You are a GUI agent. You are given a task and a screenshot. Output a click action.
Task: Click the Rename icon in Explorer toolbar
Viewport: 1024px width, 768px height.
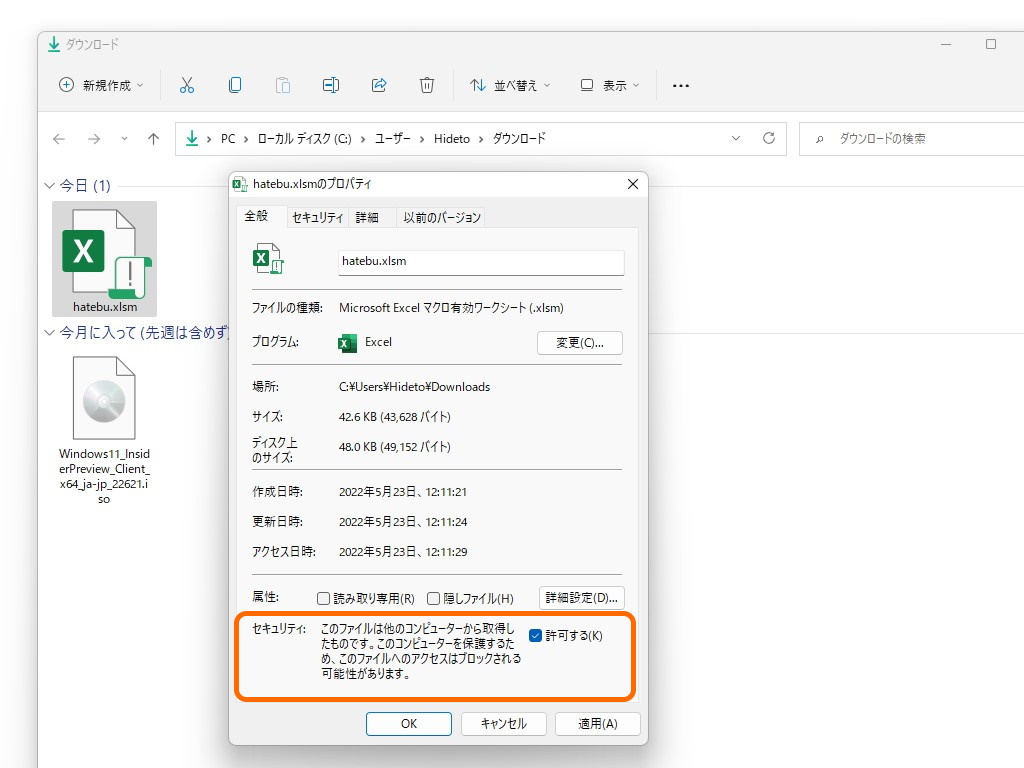pyautogui.click(x=331, y=85)
